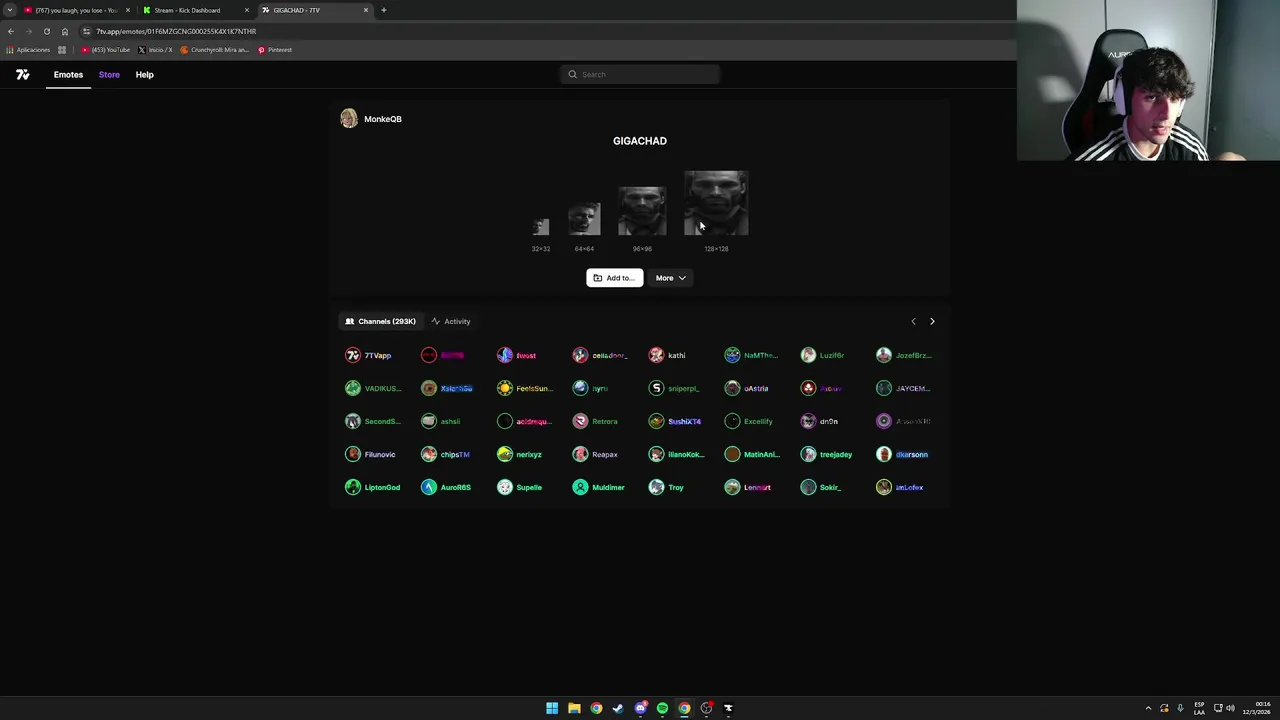1280x720 pixels.
Task: Open the Crunchyroll bookmark
Action: coord(215,50)
